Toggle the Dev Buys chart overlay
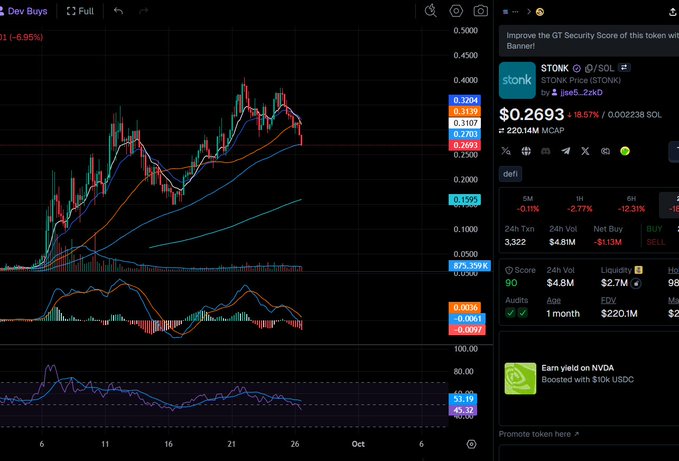The width and height of the screenshot is (679, 461). pos(23,11)
